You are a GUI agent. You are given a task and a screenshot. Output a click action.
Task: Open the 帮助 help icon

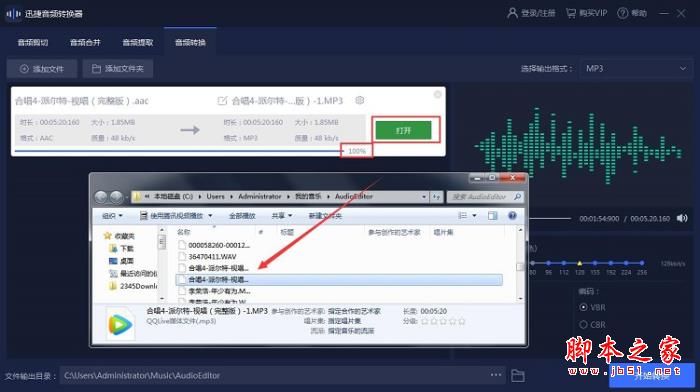click(622, 13)
